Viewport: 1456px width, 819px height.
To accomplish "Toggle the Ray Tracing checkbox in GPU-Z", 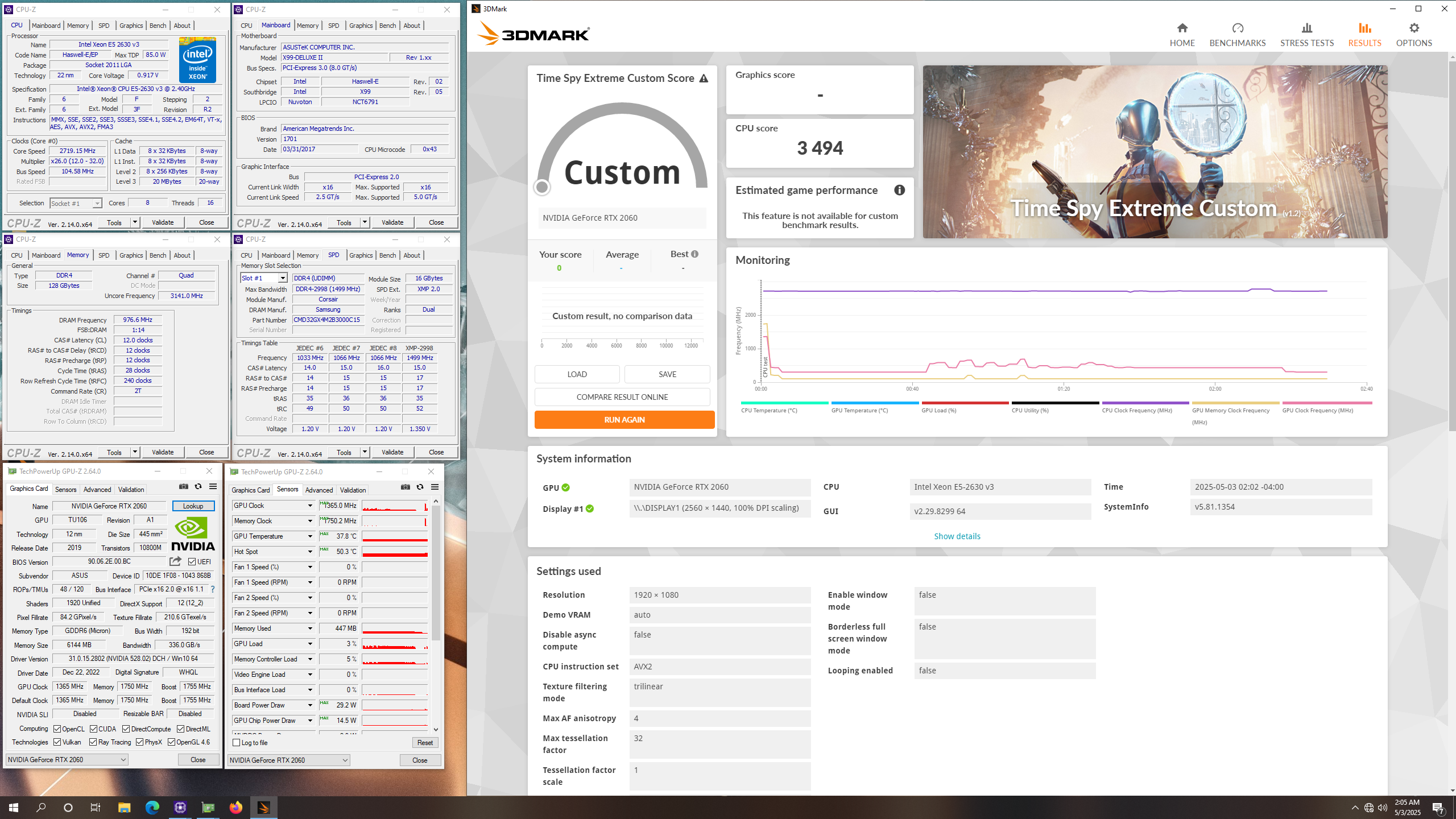I will [x=93, y=742].
